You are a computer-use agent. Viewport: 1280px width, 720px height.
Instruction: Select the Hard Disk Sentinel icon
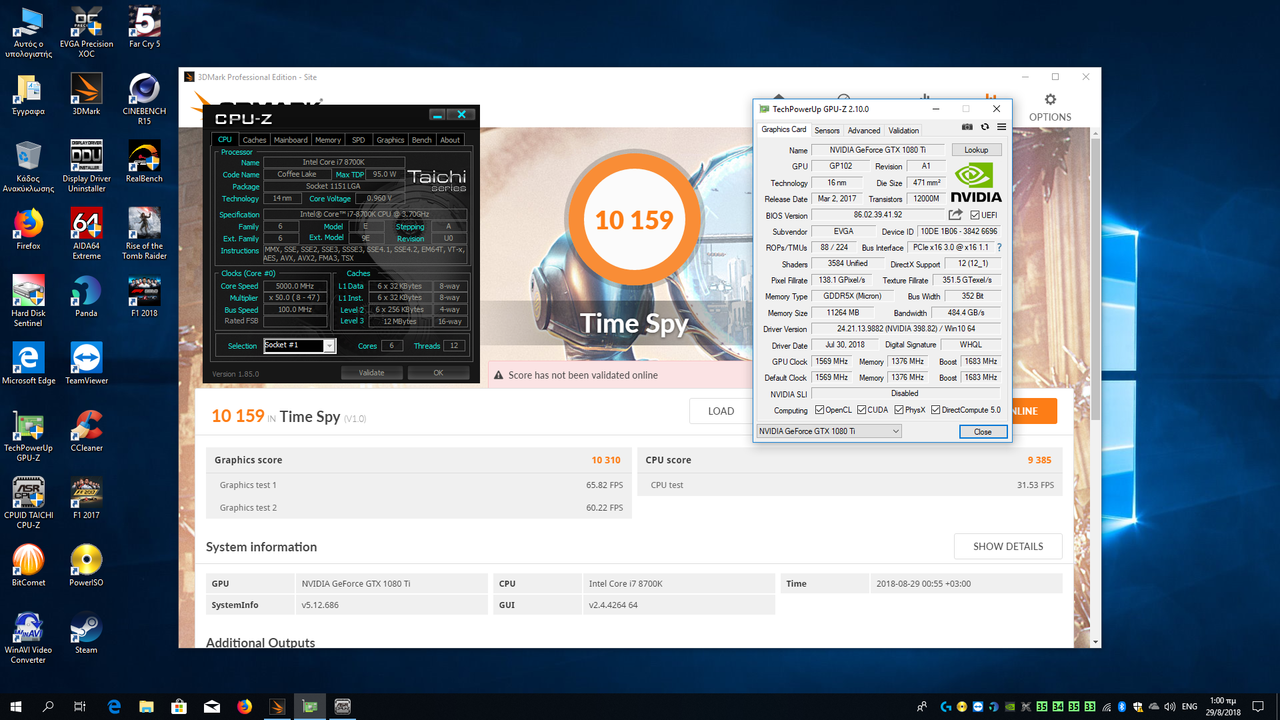point(28,302)
